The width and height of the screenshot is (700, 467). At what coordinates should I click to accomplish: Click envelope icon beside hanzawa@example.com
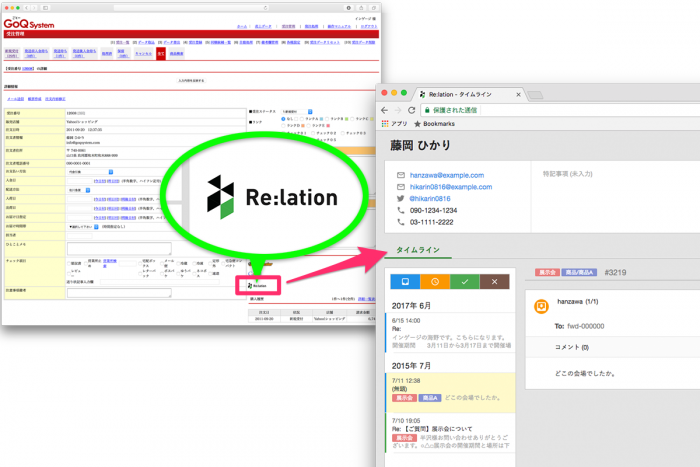coord(400,175)
